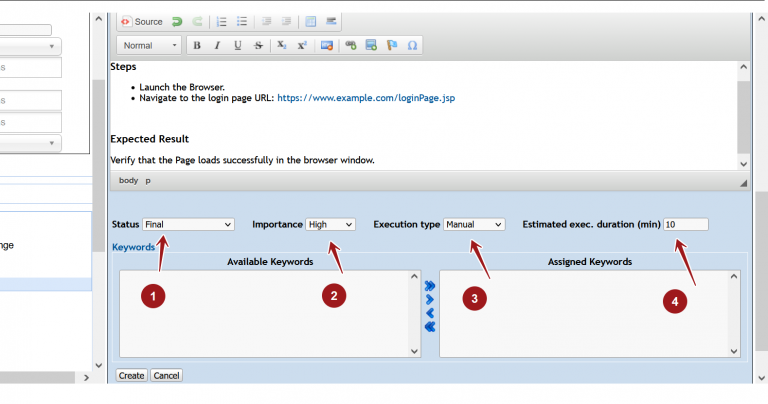This screenshot has height=404, width=768.
Task: Open the Normal paragraph format dropdown
Action: point(149,46)
